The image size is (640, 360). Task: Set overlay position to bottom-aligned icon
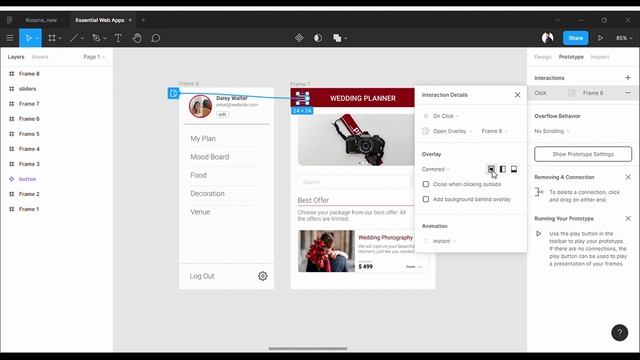coord(514,169)
